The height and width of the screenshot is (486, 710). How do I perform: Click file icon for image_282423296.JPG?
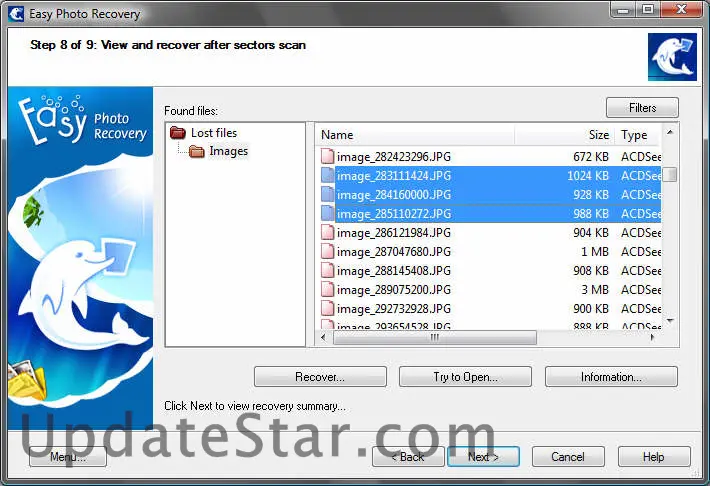point(327,156)
